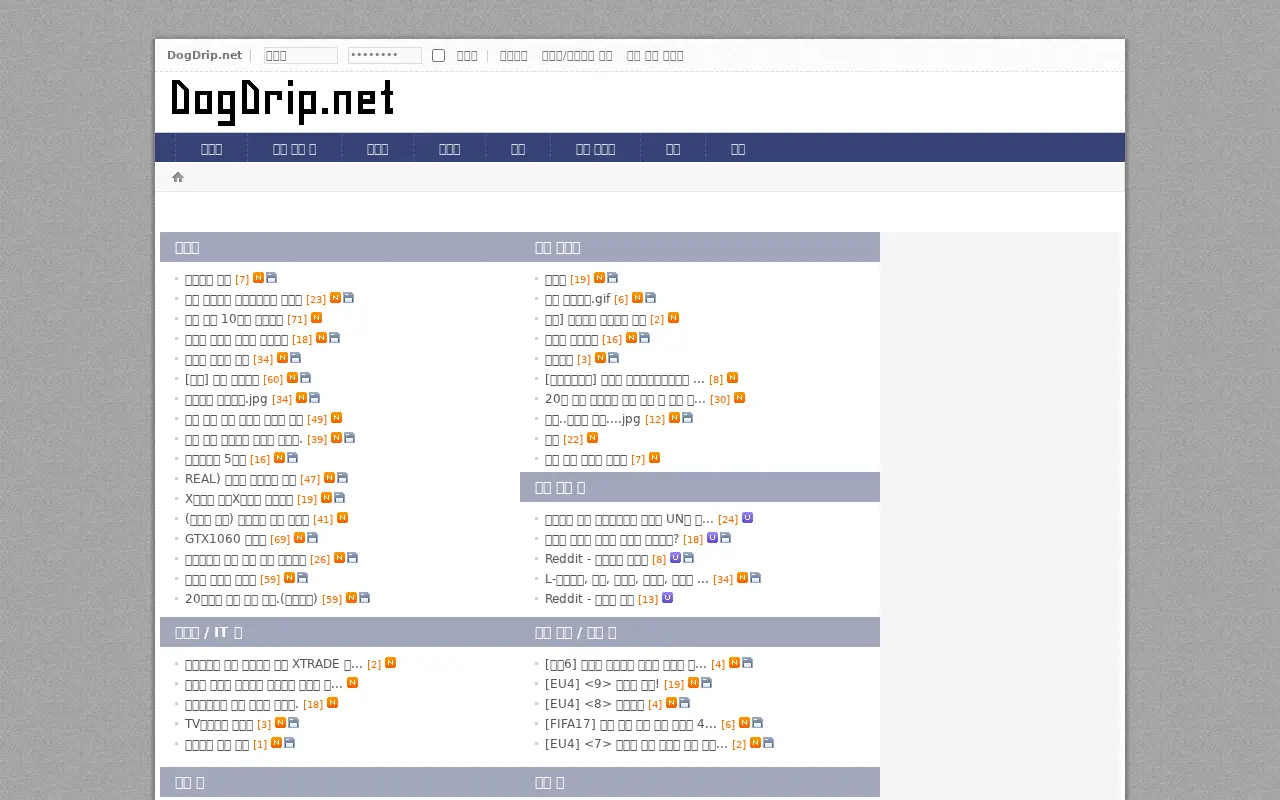The image size is (1280, 800).
Task: Open the post mentioning XTRADE
Action: 274,664
